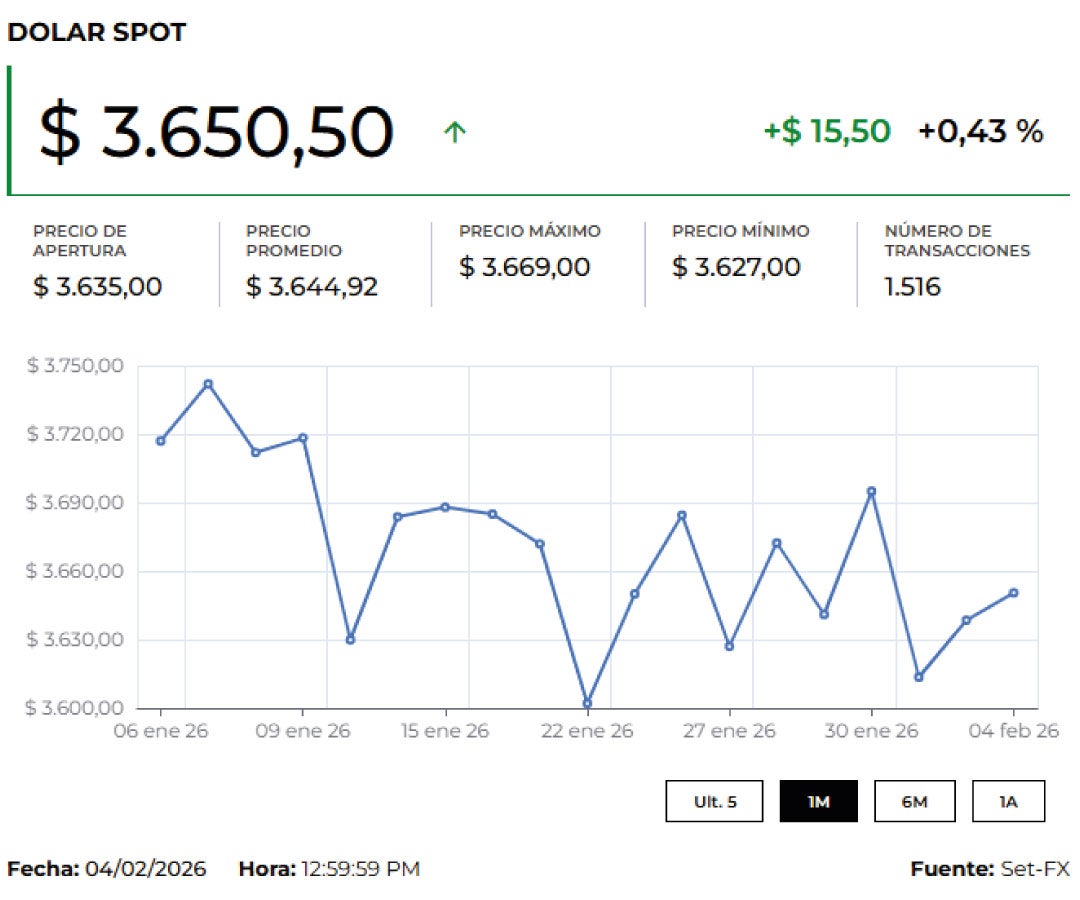Switch chart to the 1M range
Viewport: 1080px width, 900px height.
click(x=818, y=802)
